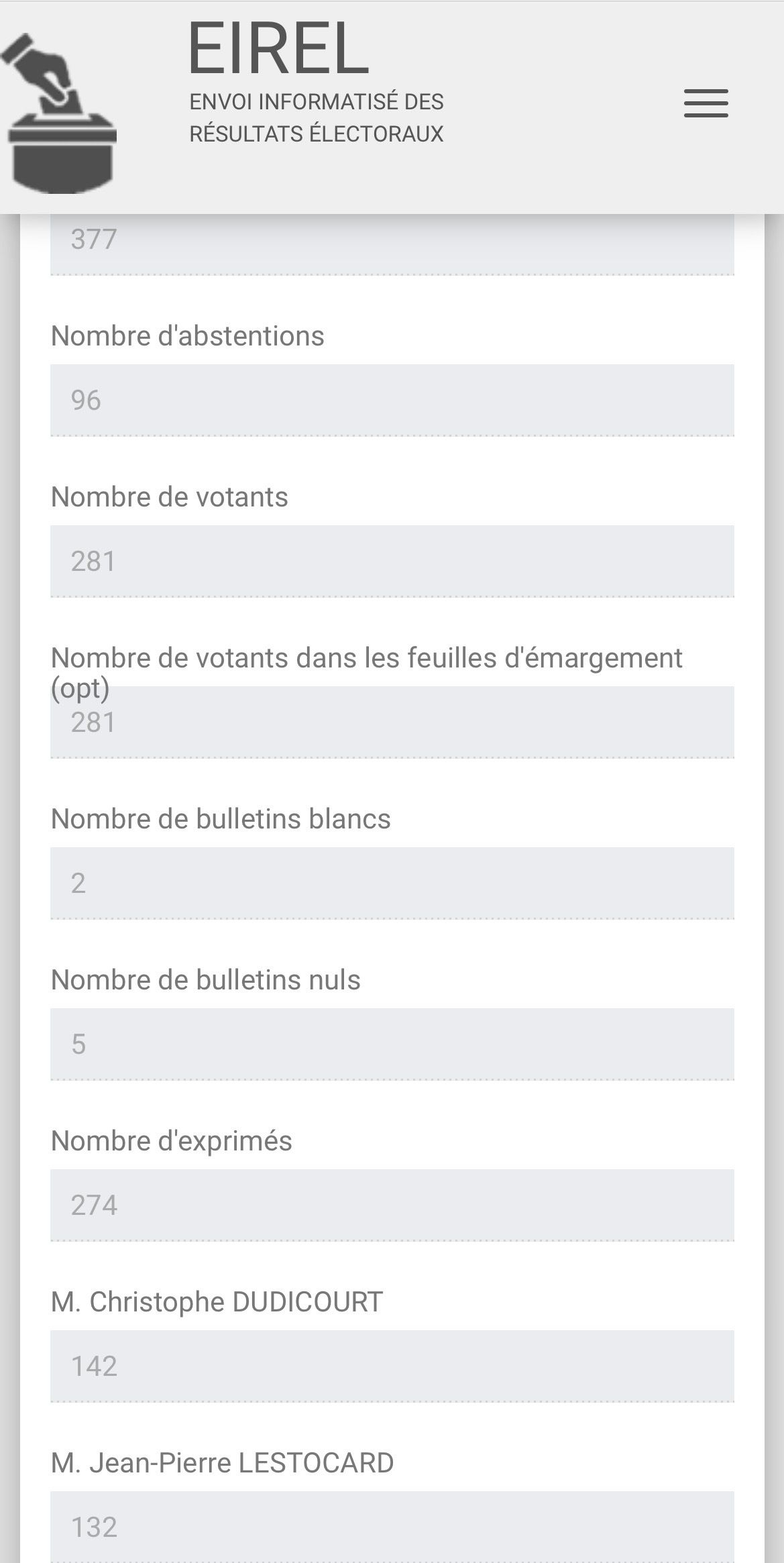The image size is (784, 1563).
Task: Click the 'Nombre de bulletins blancs' label
Action: point(221,819)
